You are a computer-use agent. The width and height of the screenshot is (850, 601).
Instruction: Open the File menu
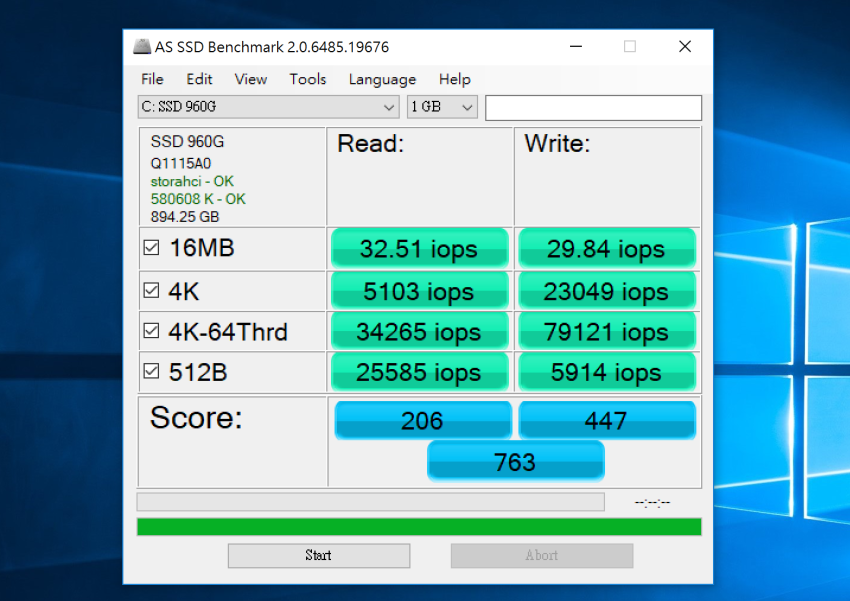pyautogui.click(x=151, y=79)
